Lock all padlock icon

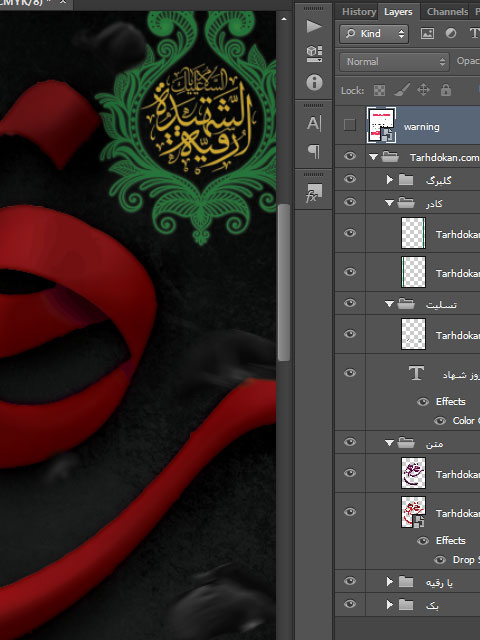pyautogui.click(x=446, y=90)
